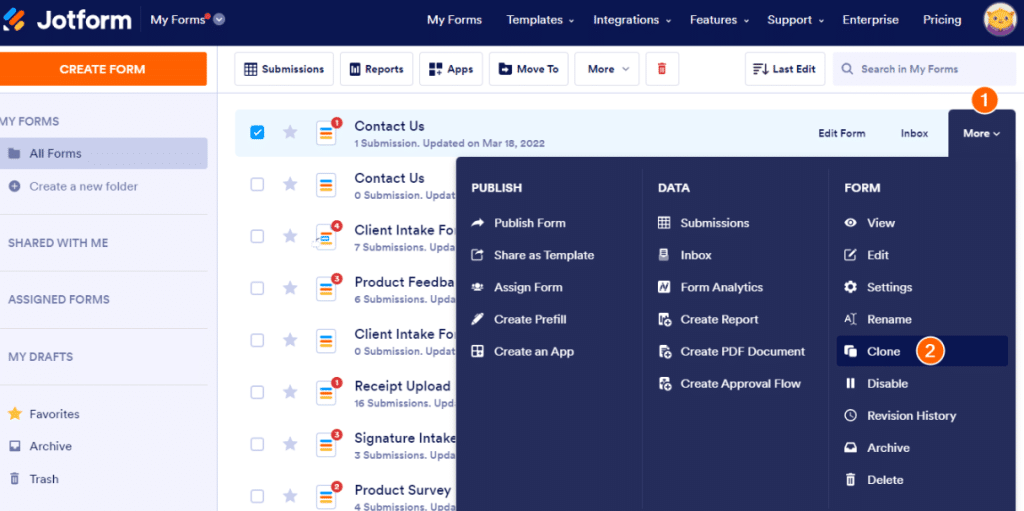Check the 7 Submissions Client Intake checkbox
1024x511 pixels.
pyautogui.click(x=257, y=236)
